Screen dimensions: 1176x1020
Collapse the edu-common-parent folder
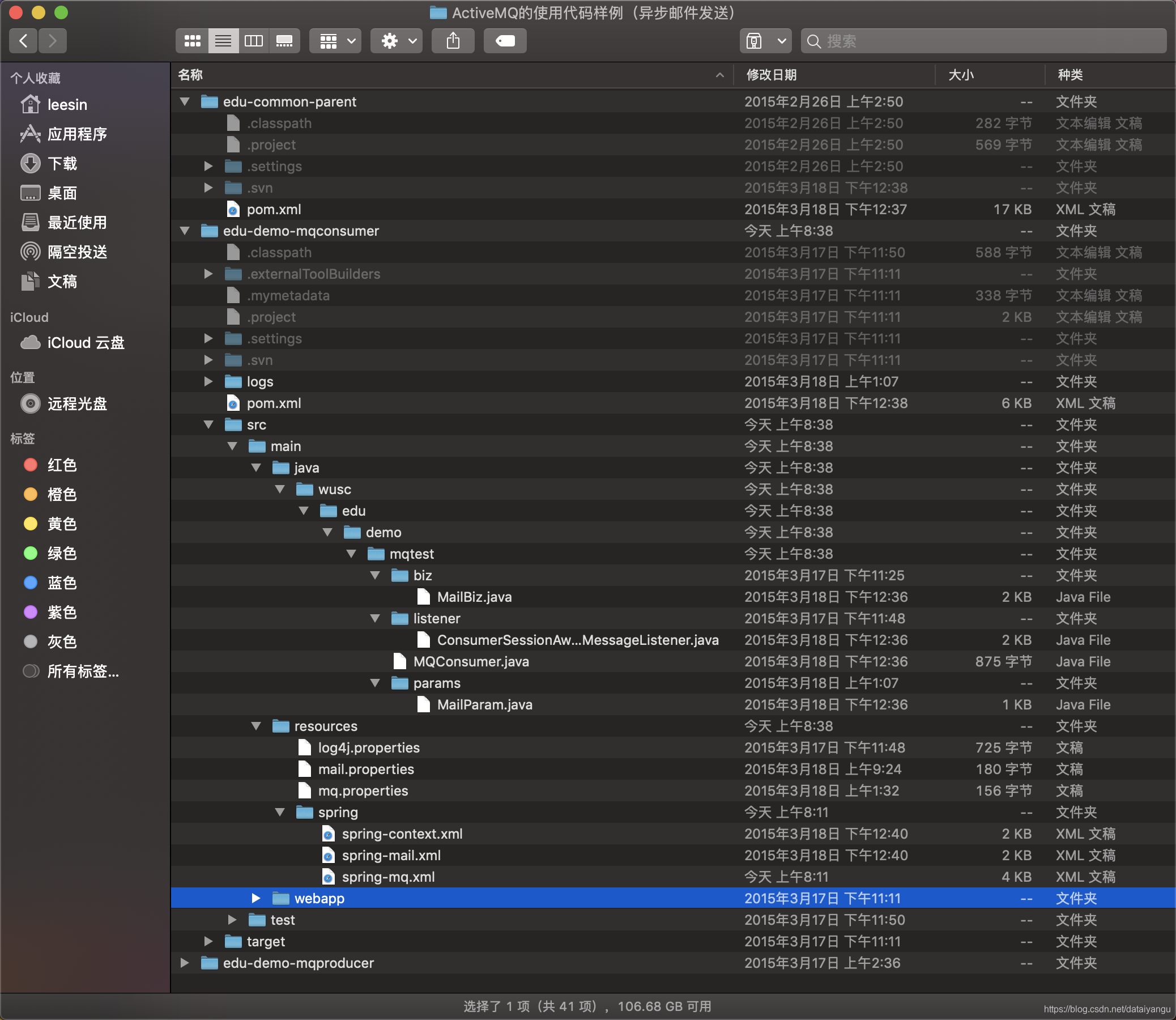[x=185, y=102]
